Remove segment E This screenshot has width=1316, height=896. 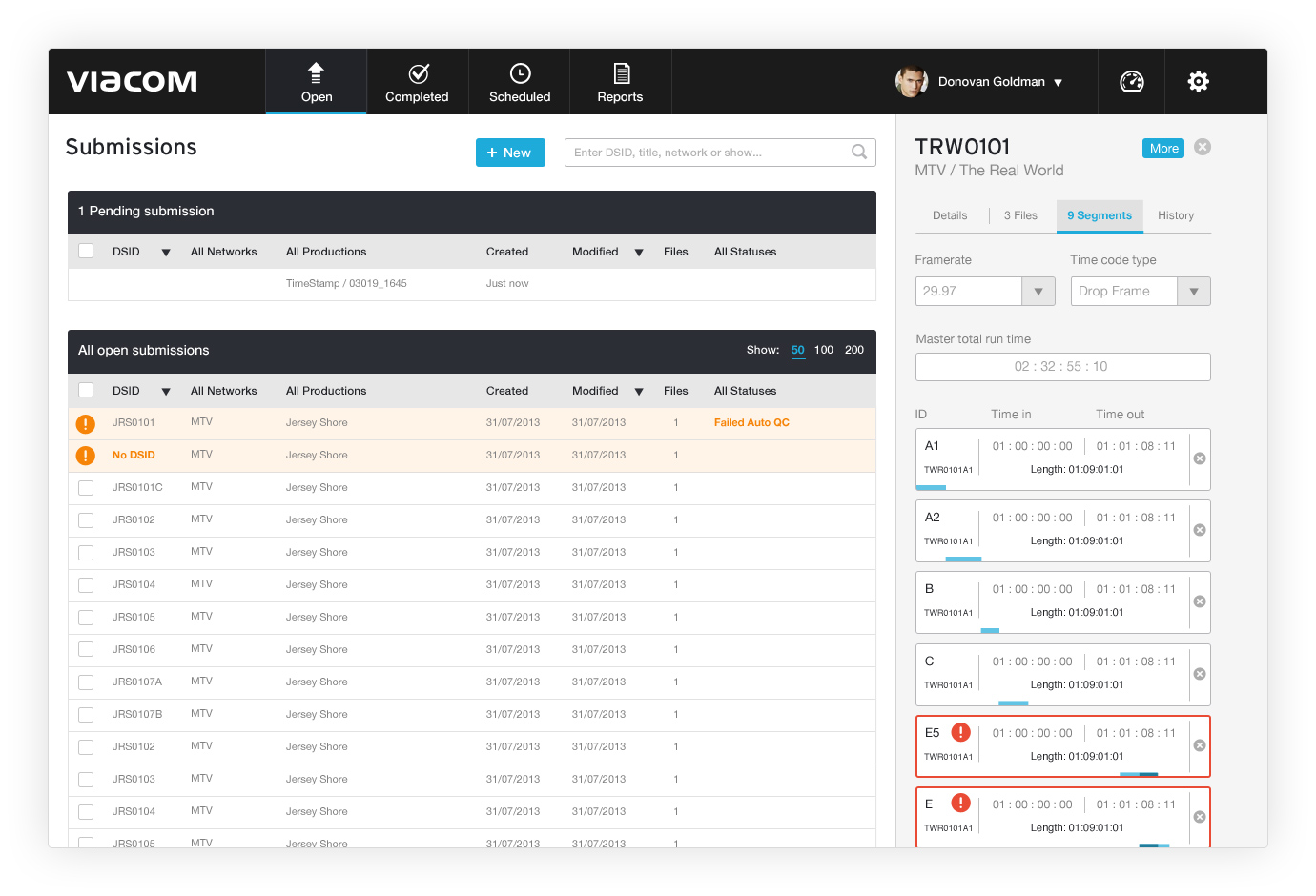(x=1200, y=817)
